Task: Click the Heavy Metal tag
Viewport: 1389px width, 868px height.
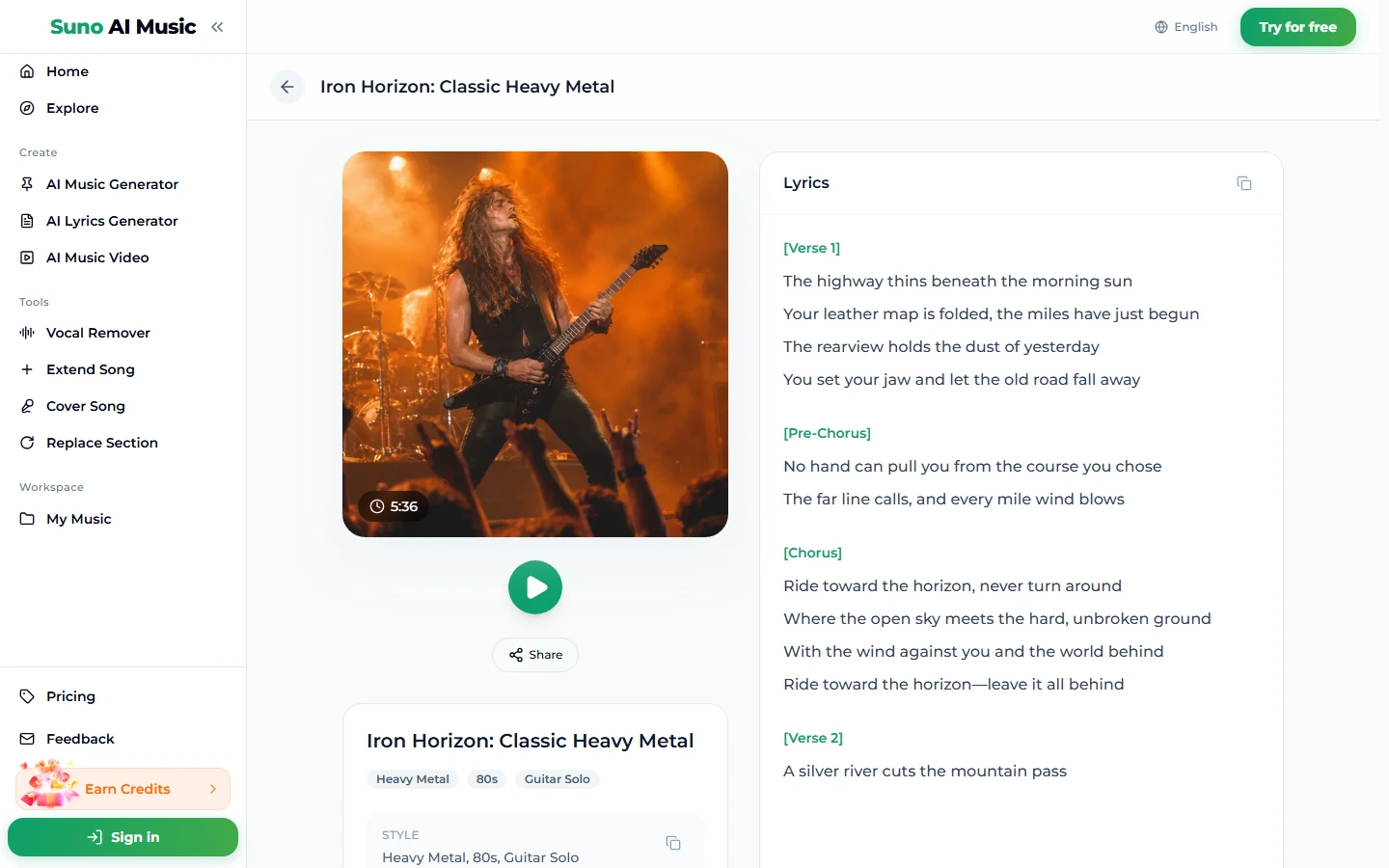Action: tap(413, 779)
